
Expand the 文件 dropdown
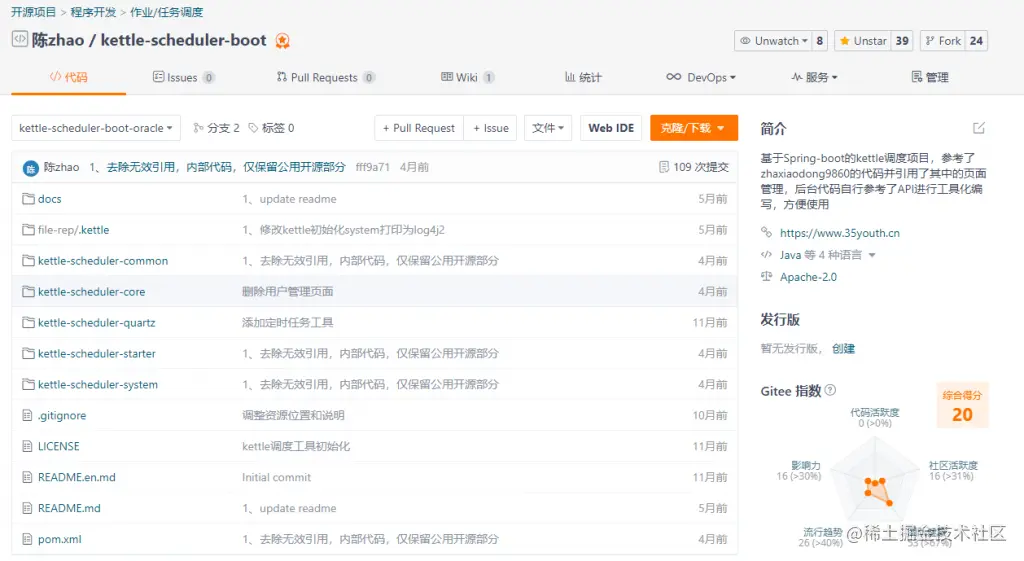(x=548, y=128)
